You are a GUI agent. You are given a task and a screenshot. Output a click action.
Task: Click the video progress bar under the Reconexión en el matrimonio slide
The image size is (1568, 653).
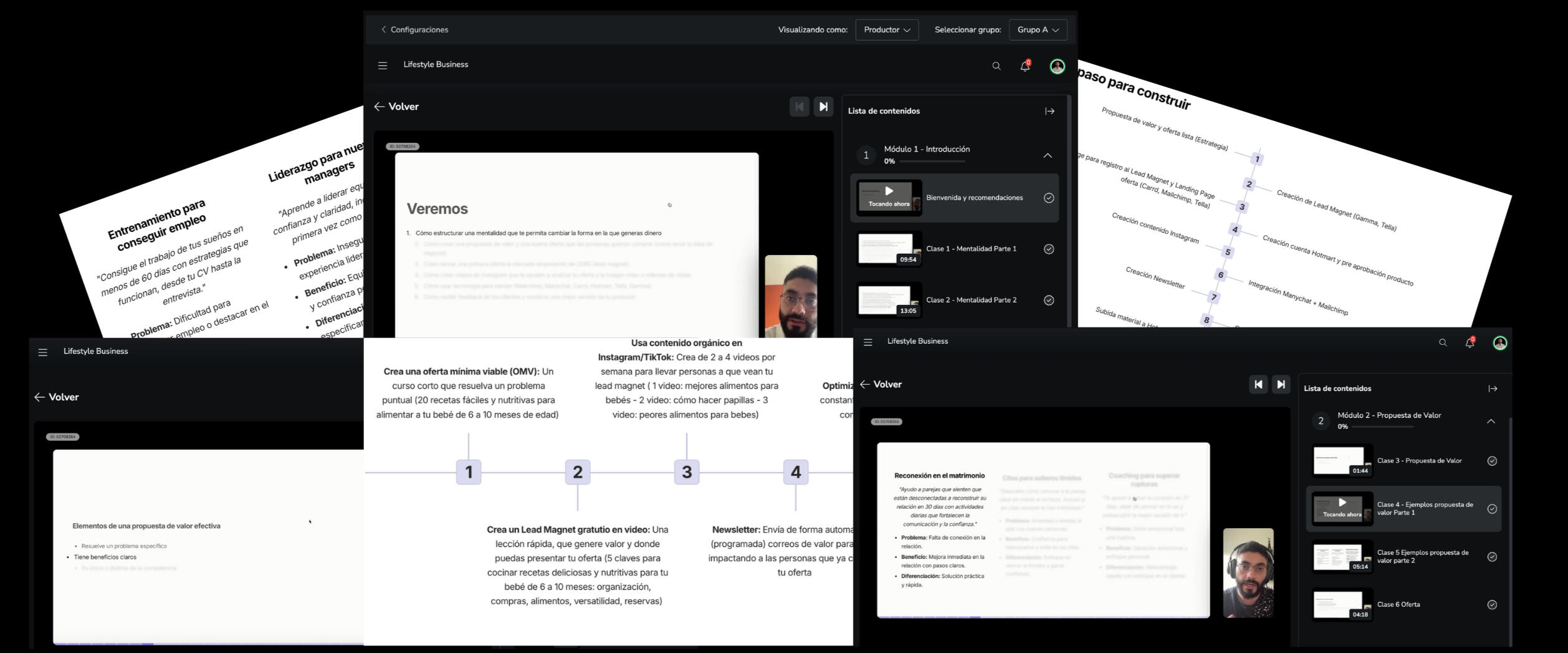(1043, 617)
